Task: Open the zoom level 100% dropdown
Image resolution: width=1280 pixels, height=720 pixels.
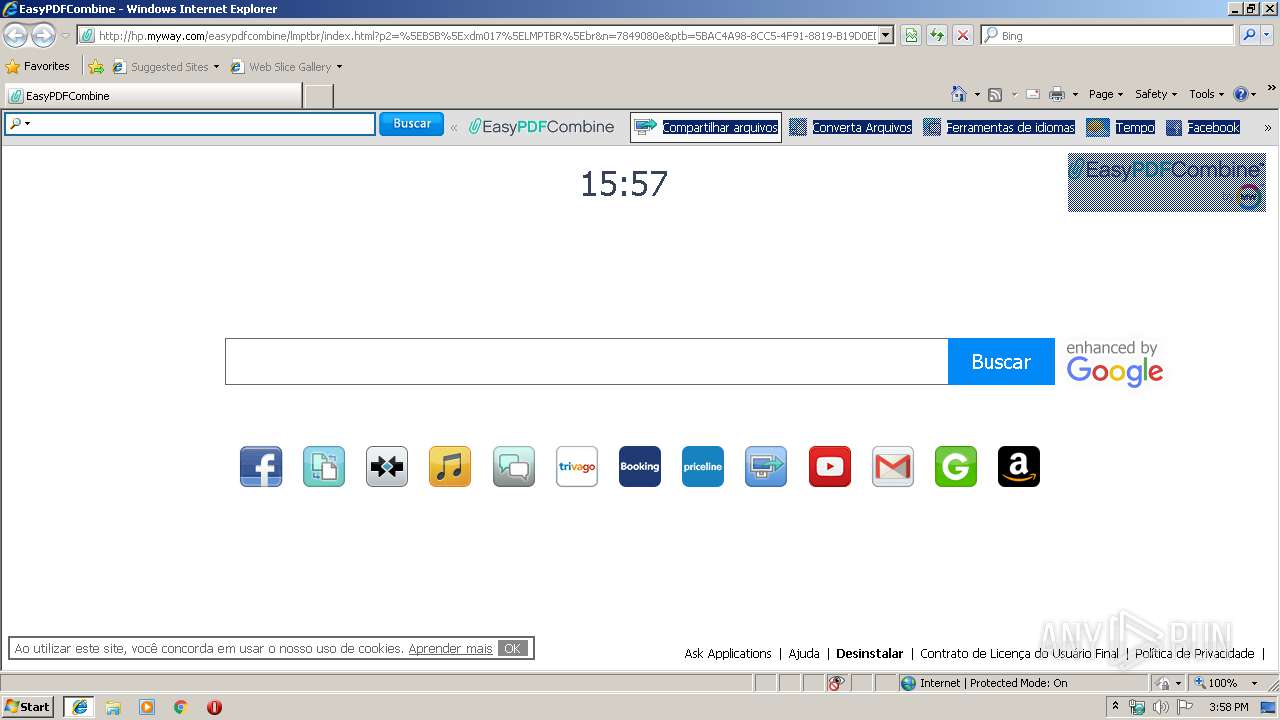Action: 1254,683
